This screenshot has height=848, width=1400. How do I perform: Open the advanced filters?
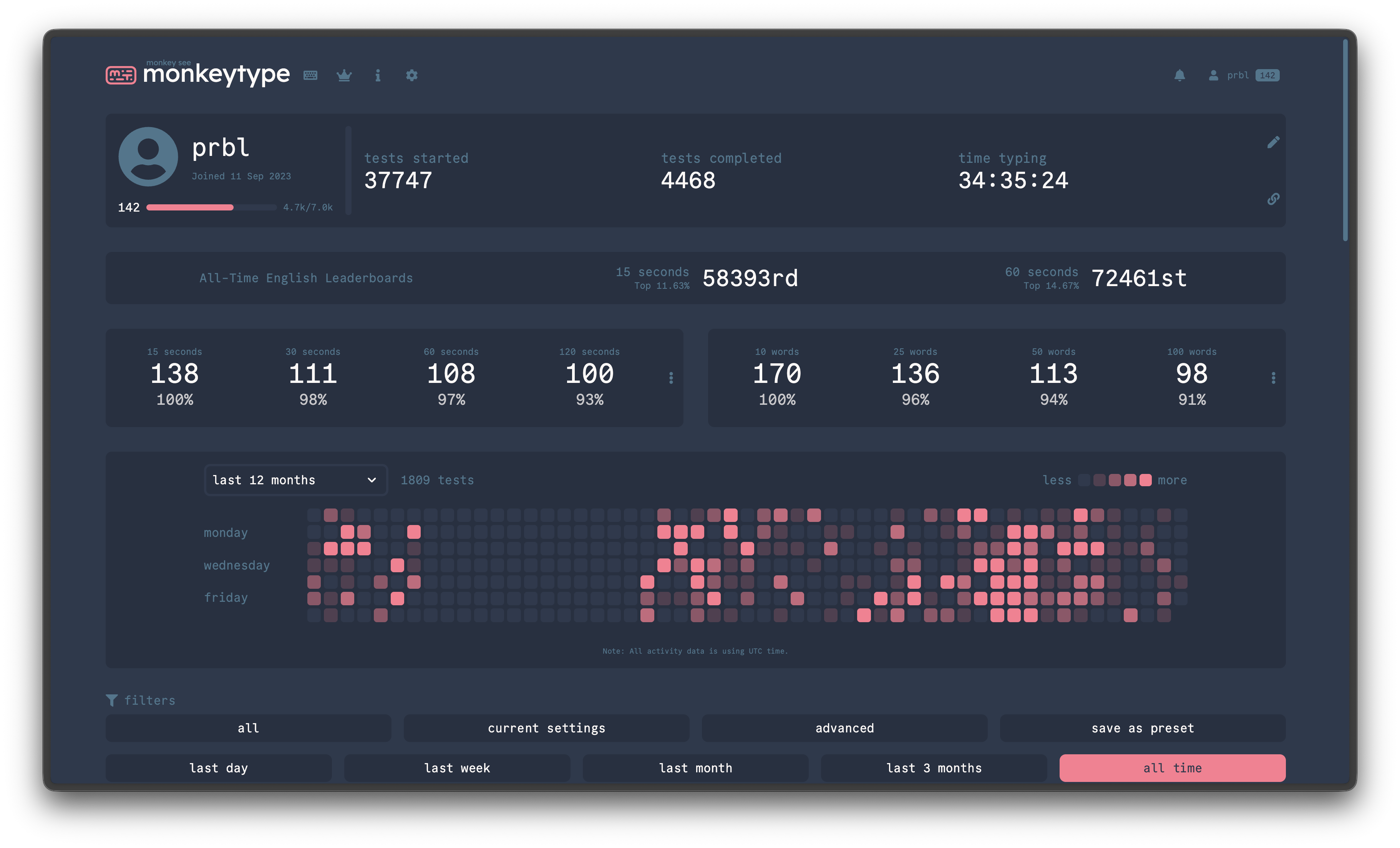(x=845, y=728)
